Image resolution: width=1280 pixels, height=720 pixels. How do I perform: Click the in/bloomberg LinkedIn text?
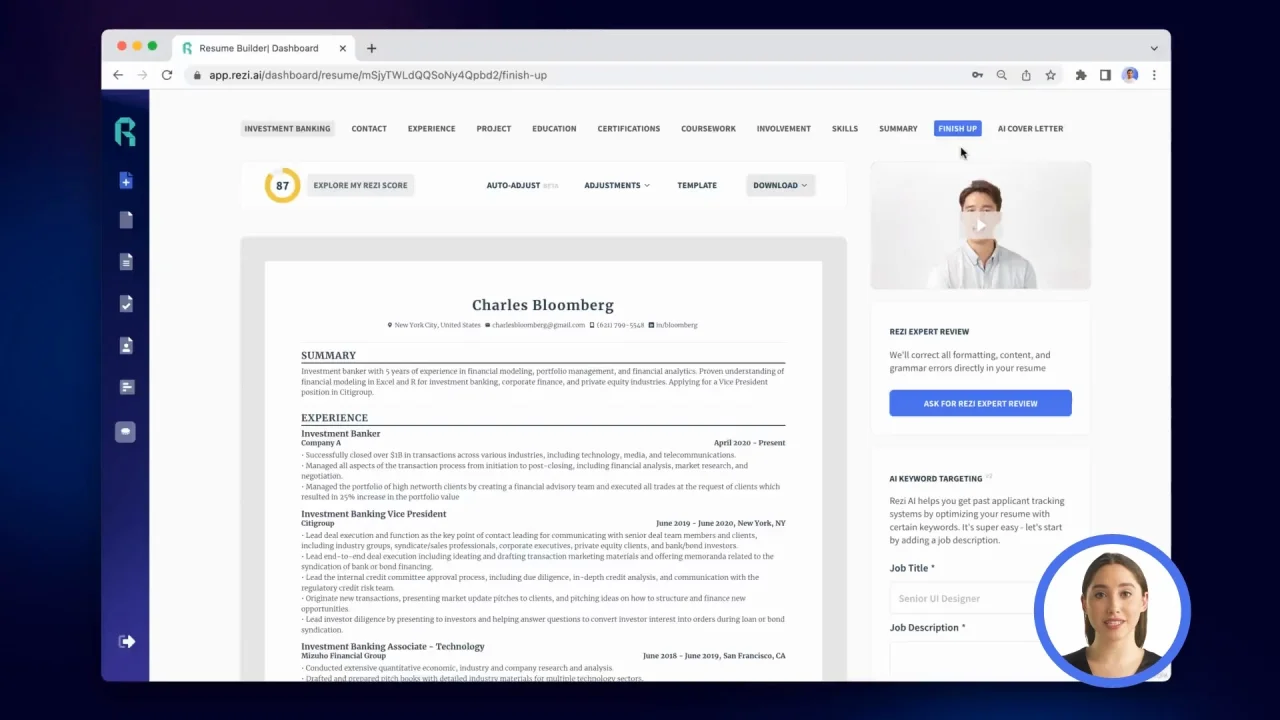pos(677,325)
